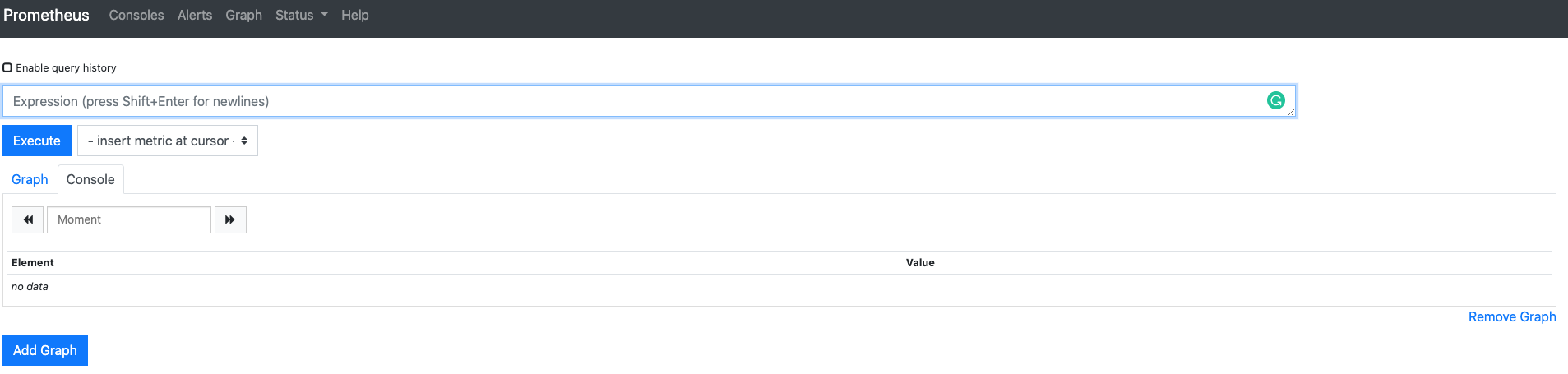Open the Consoles navigation item
The width and height of the screenshot is (1568, 374).
click(136, 15)
